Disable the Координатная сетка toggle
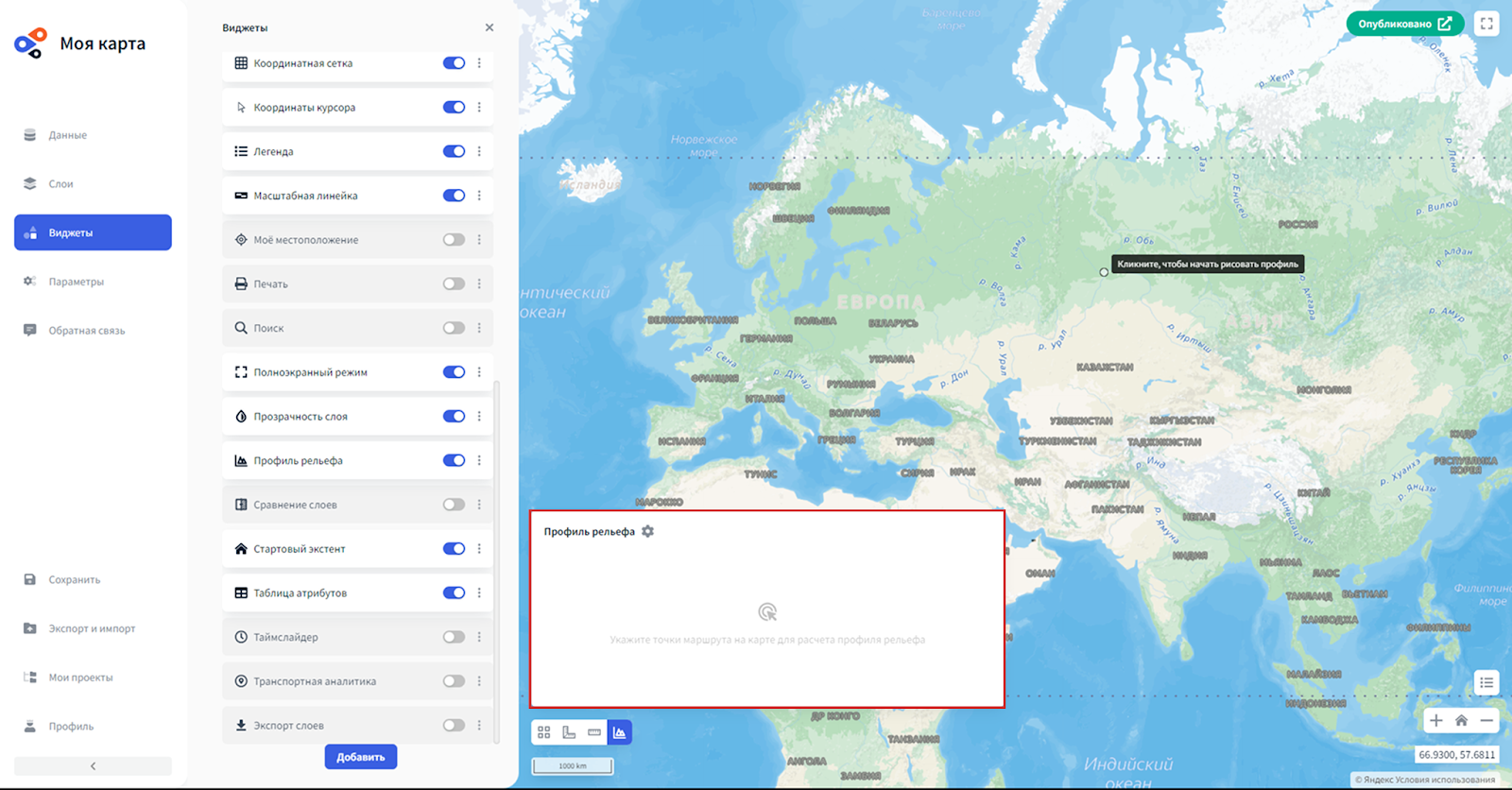Viewport: 1512px width, 790px height. coord(454,63)
